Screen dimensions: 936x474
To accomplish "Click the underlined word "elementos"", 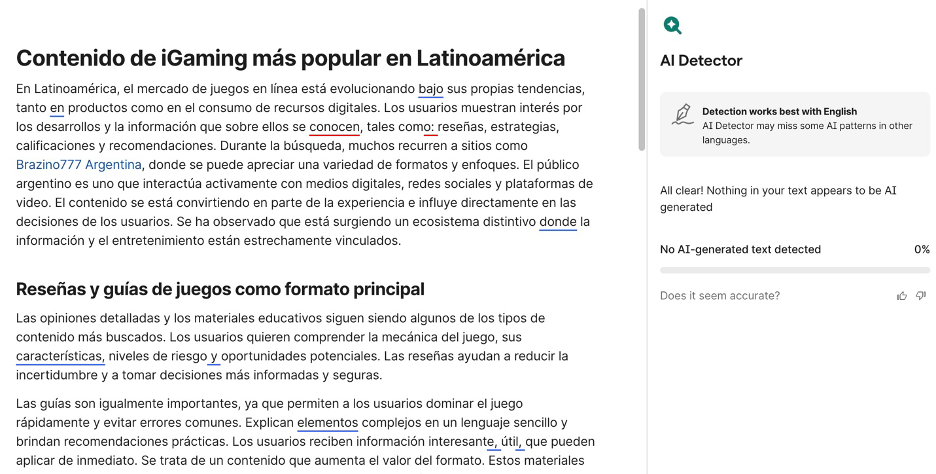I will click(x=327, y=422).
